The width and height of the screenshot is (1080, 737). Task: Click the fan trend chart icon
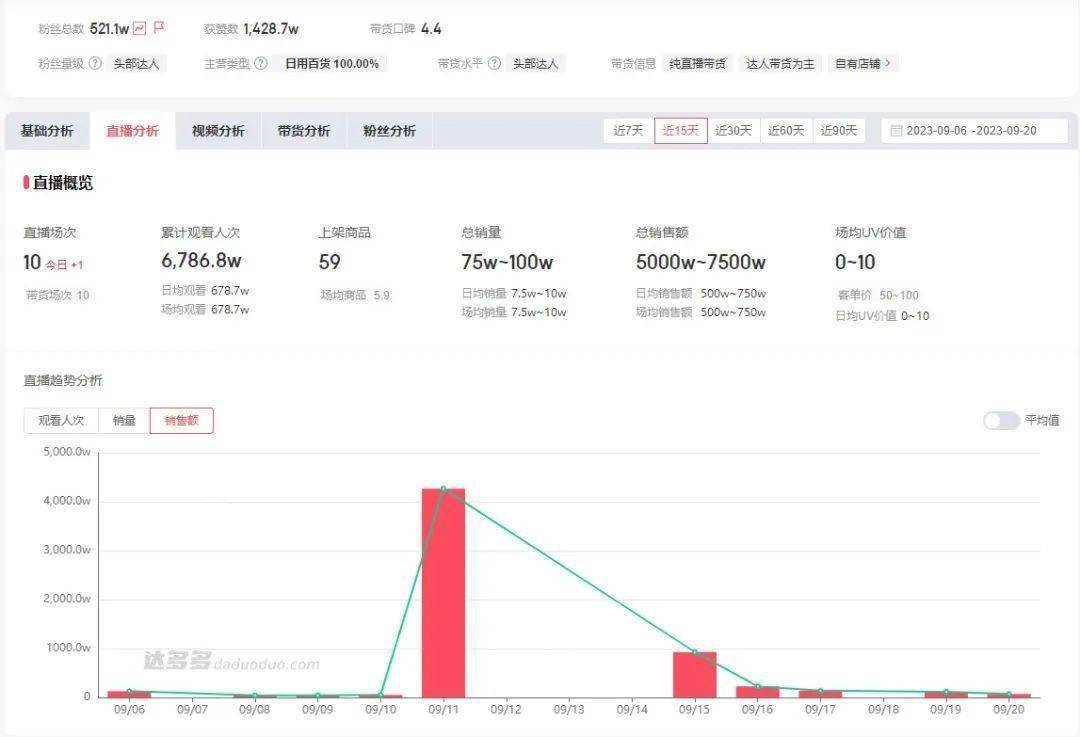click(139, 29)
